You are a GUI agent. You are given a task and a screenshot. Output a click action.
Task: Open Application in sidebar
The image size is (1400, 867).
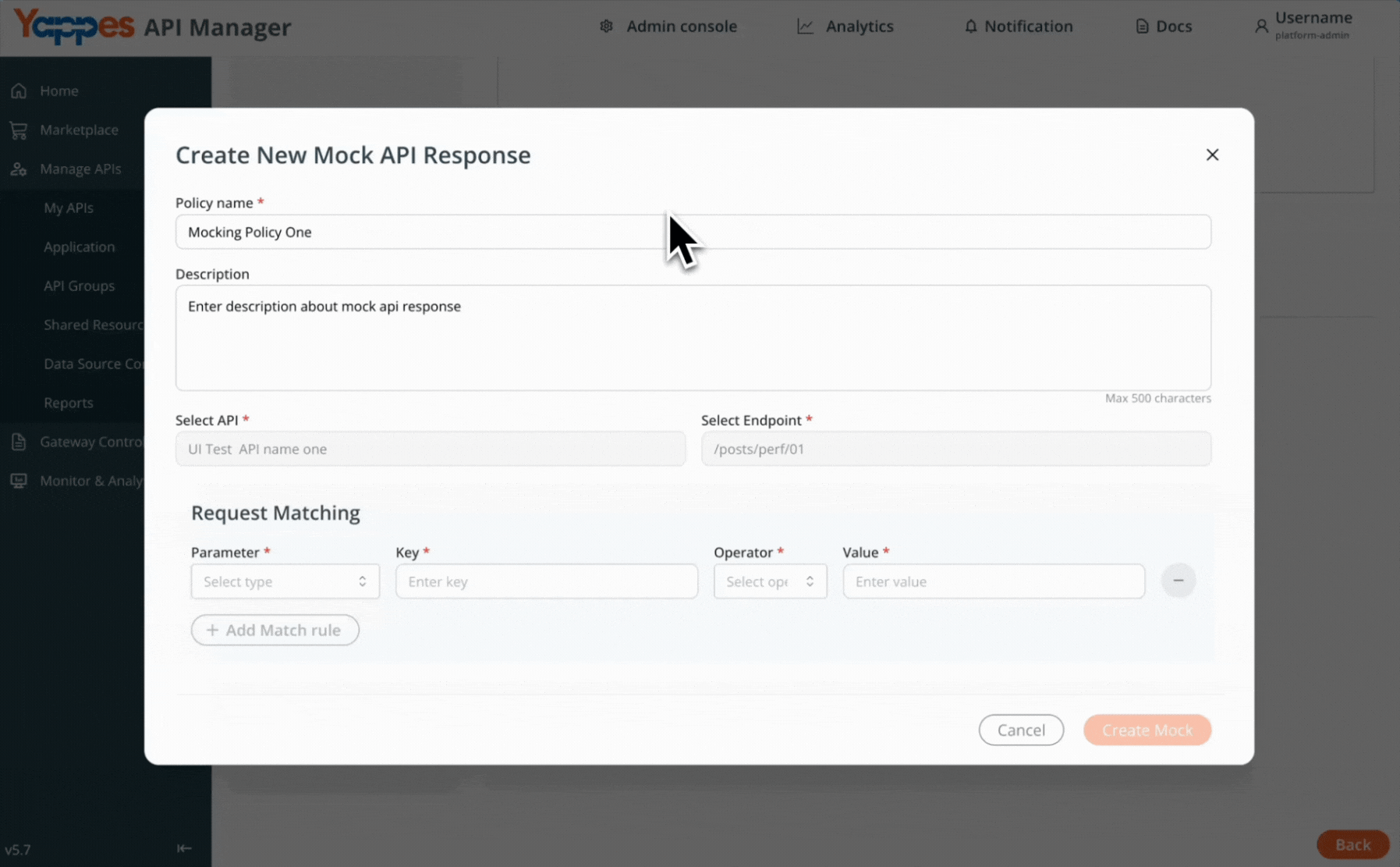tap(79, 247)
